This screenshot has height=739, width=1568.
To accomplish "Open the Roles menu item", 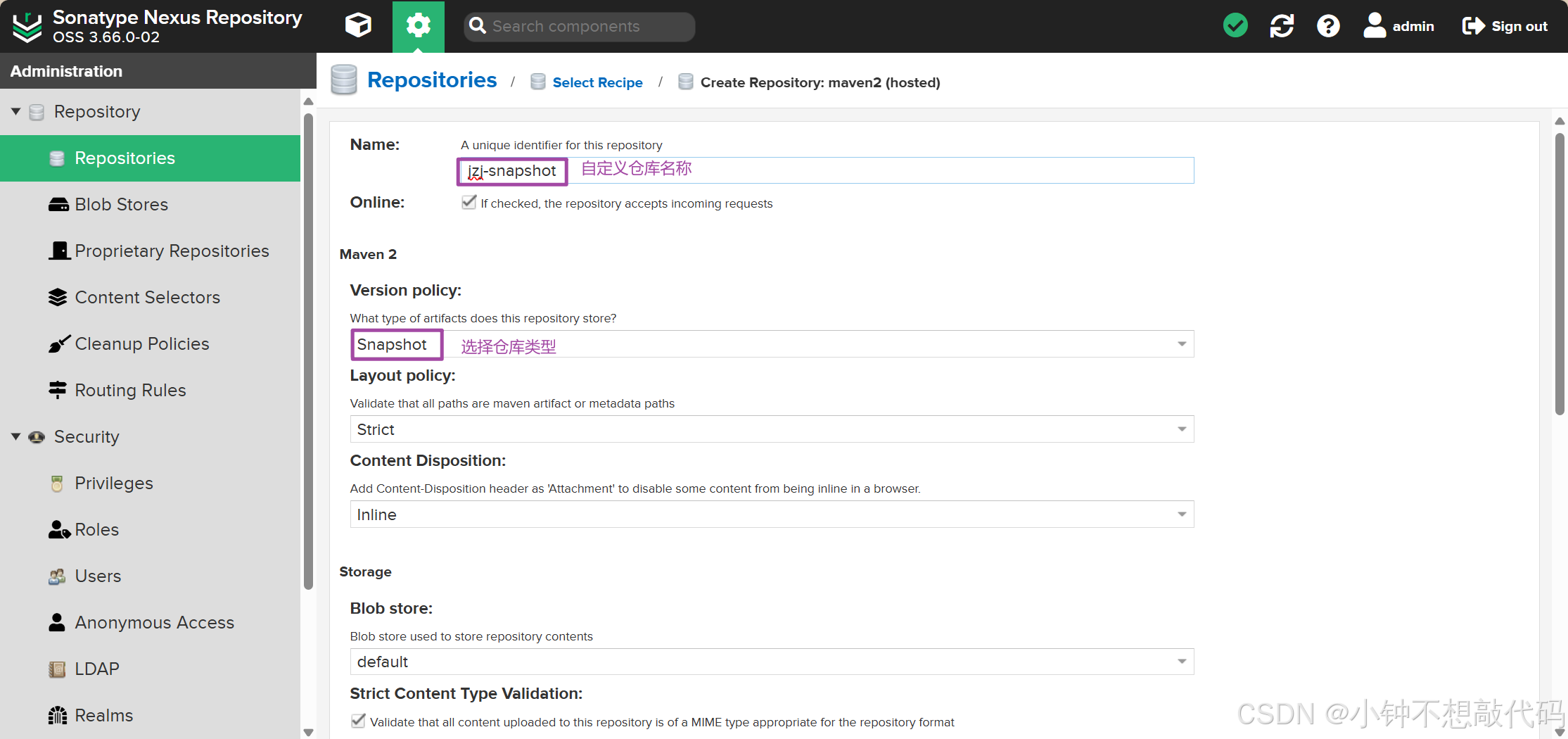I will click(x=150, y=530).
